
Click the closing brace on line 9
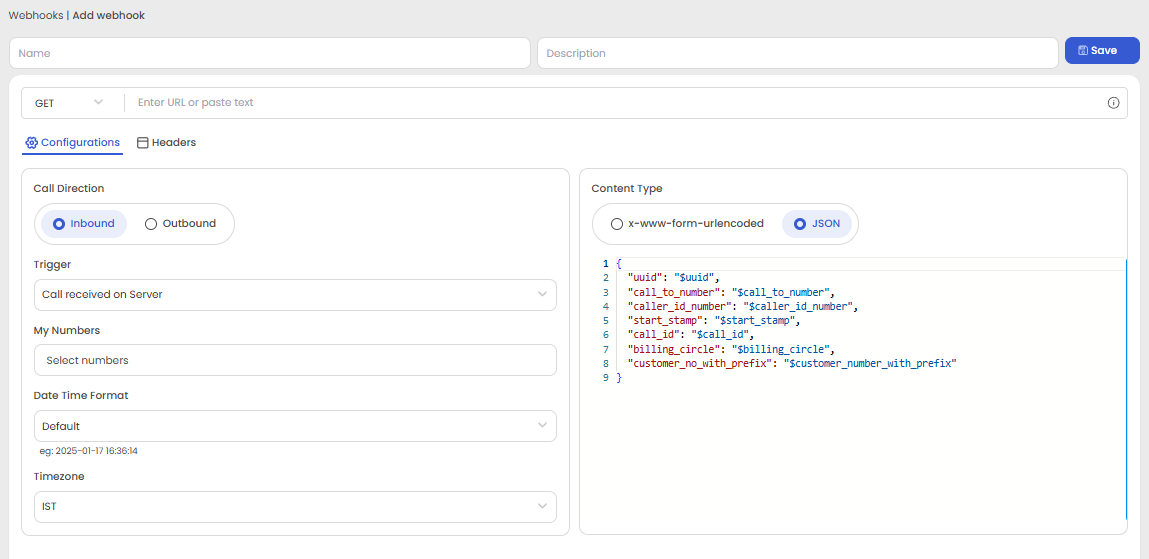pos(618,377)
